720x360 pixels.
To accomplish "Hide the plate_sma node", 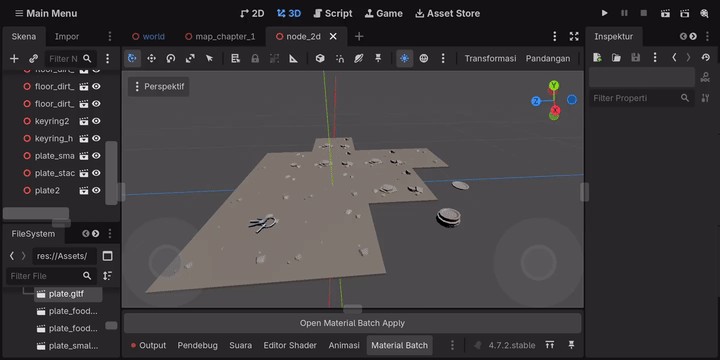I will [x=96, y=156].
